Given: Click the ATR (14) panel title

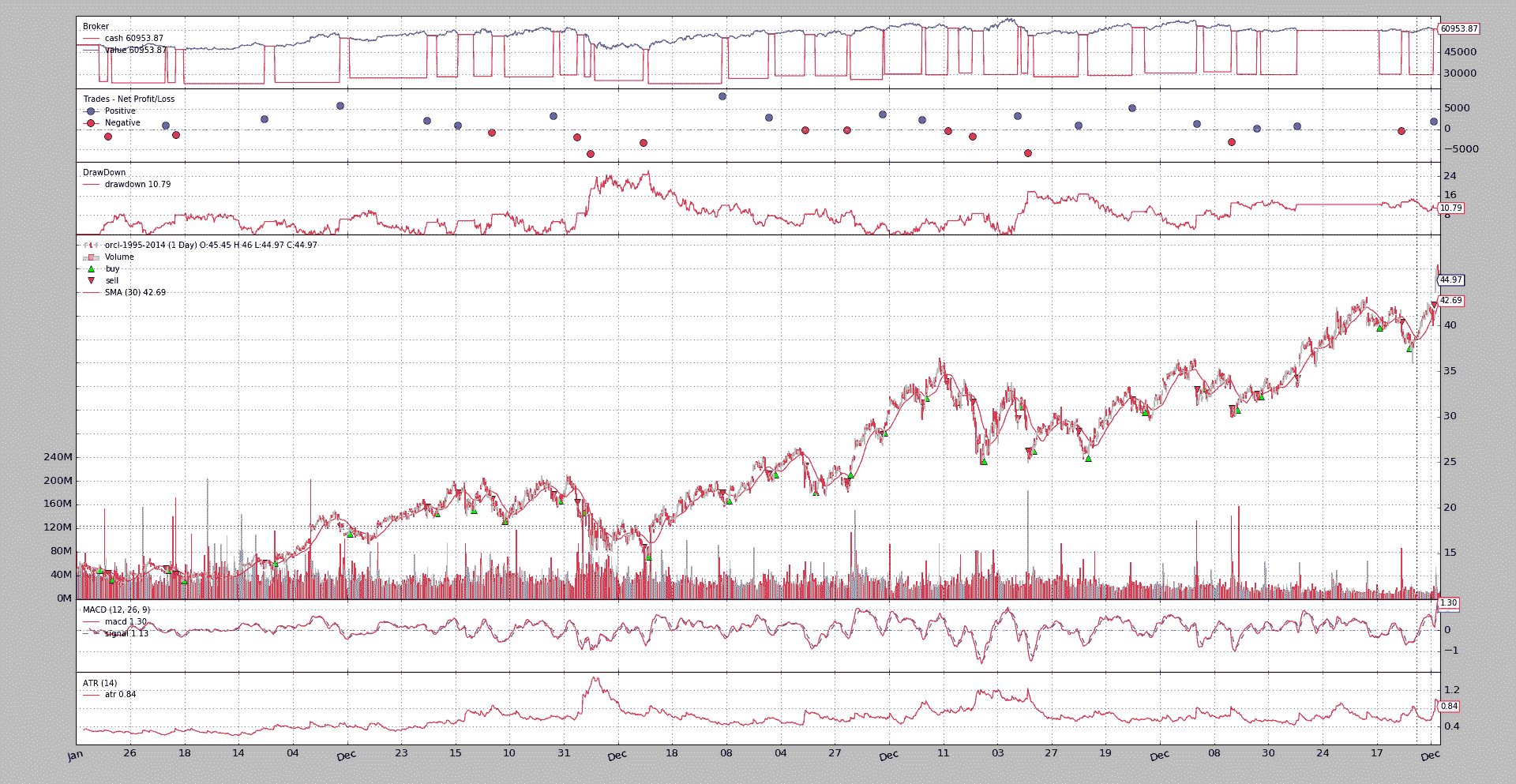Looking at the screenshot, I should point(99,684).
